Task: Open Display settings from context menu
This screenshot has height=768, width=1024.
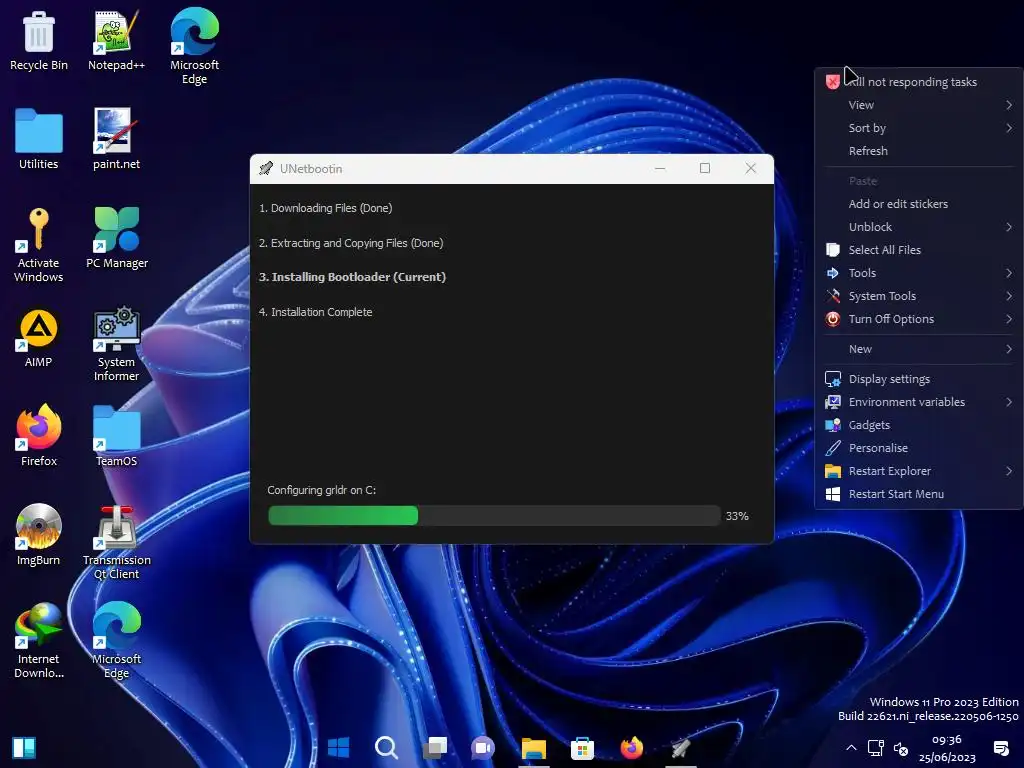Action: tap(920, 379)
